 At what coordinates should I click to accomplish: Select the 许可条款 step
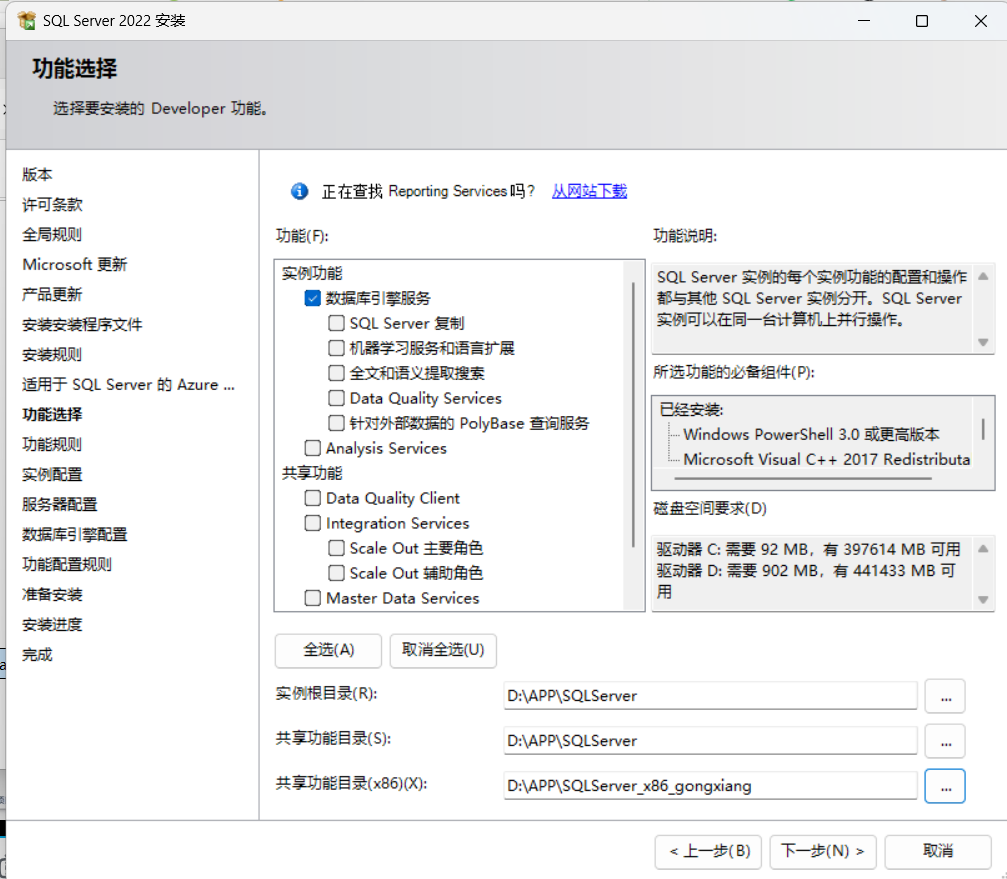coord(52,204)
